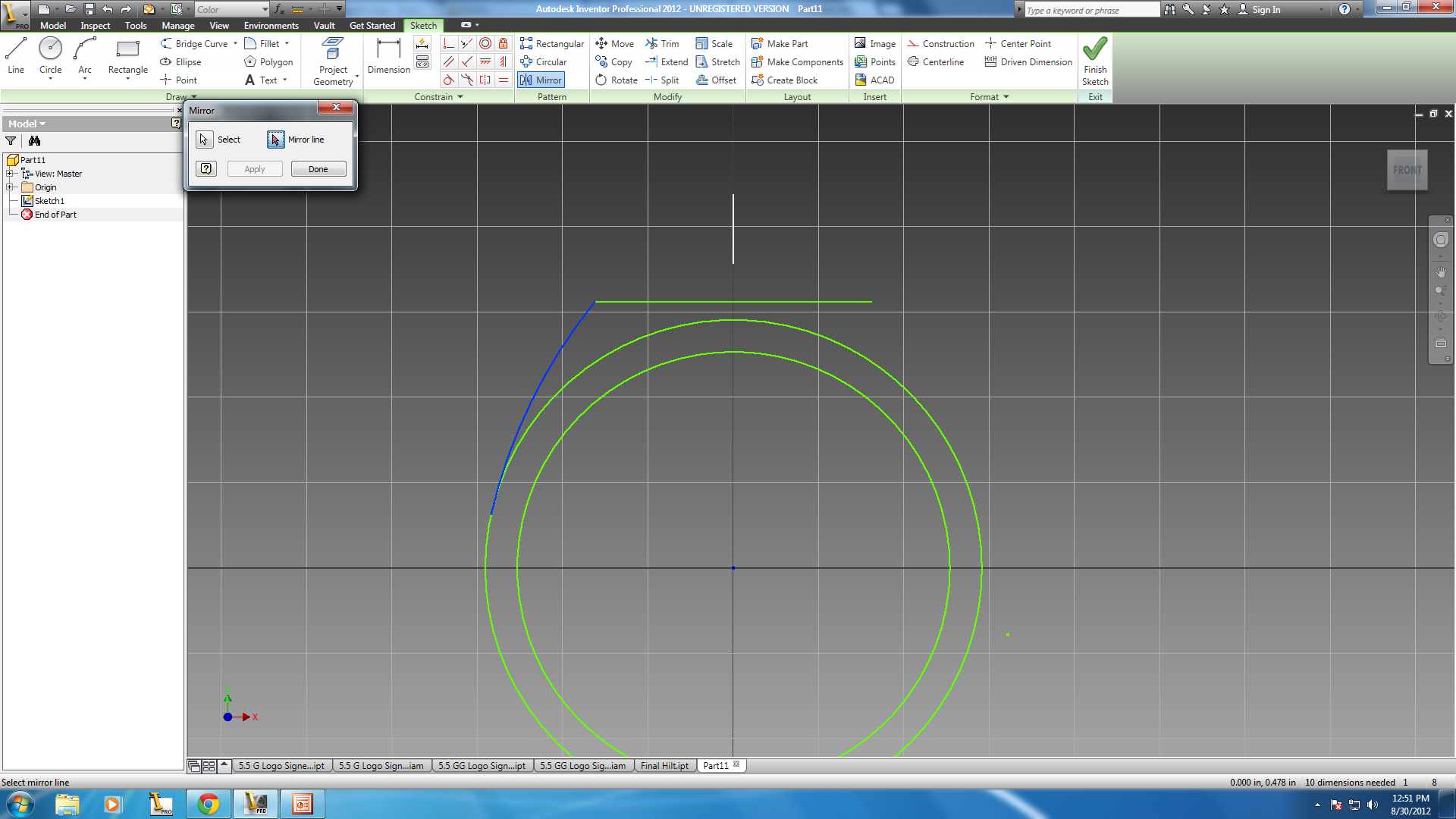Select the Circle tool

pos(50,55)
